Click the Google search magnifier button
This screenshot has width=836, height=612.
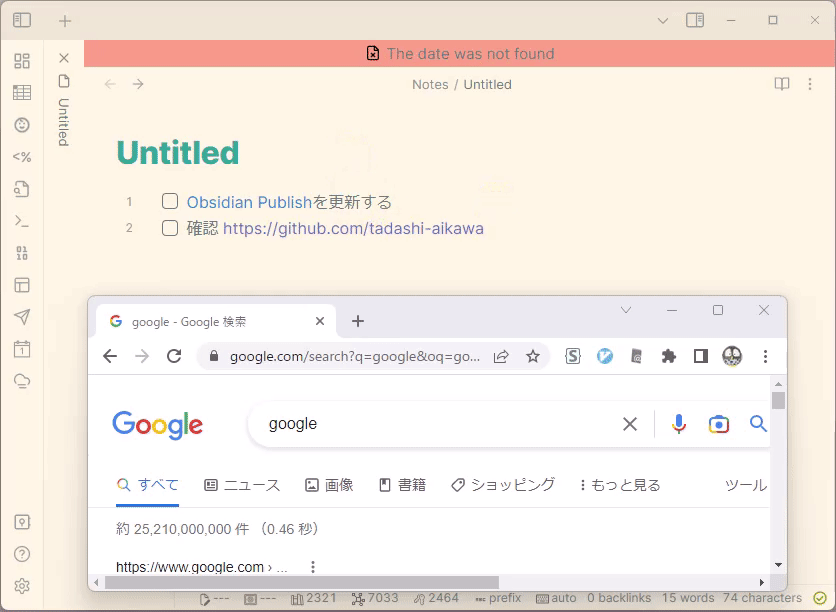[x=758, y=424]
